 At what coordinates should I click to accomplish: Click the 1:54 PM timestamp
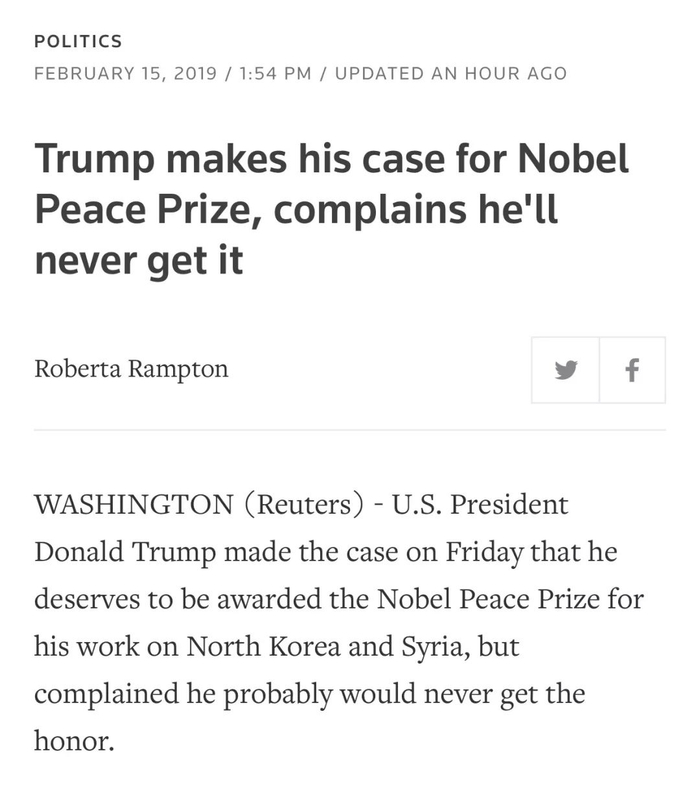coord(275,73)
